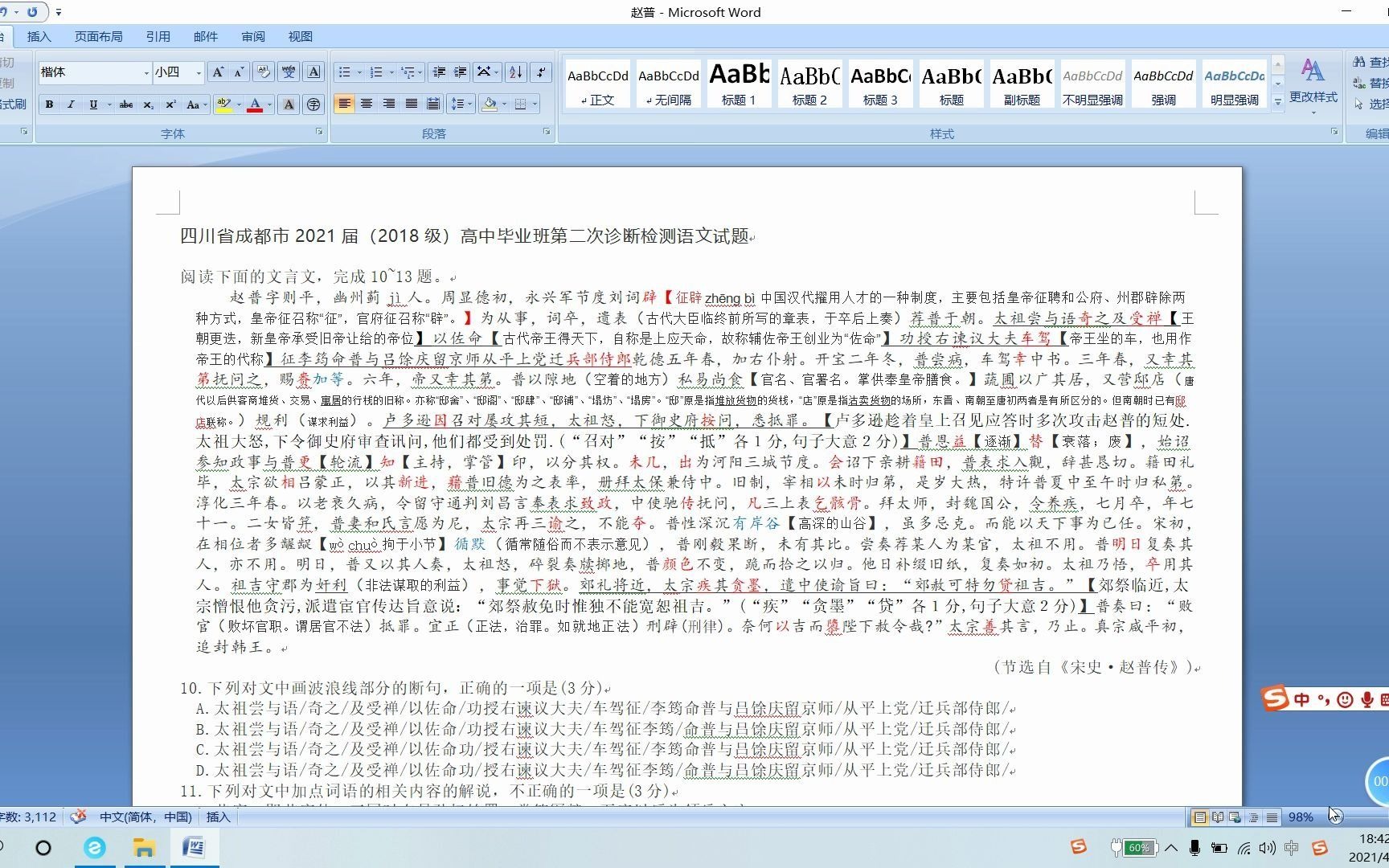This screenshot has height=868, width=1389.
Task: Align text left
Action: 344,104
